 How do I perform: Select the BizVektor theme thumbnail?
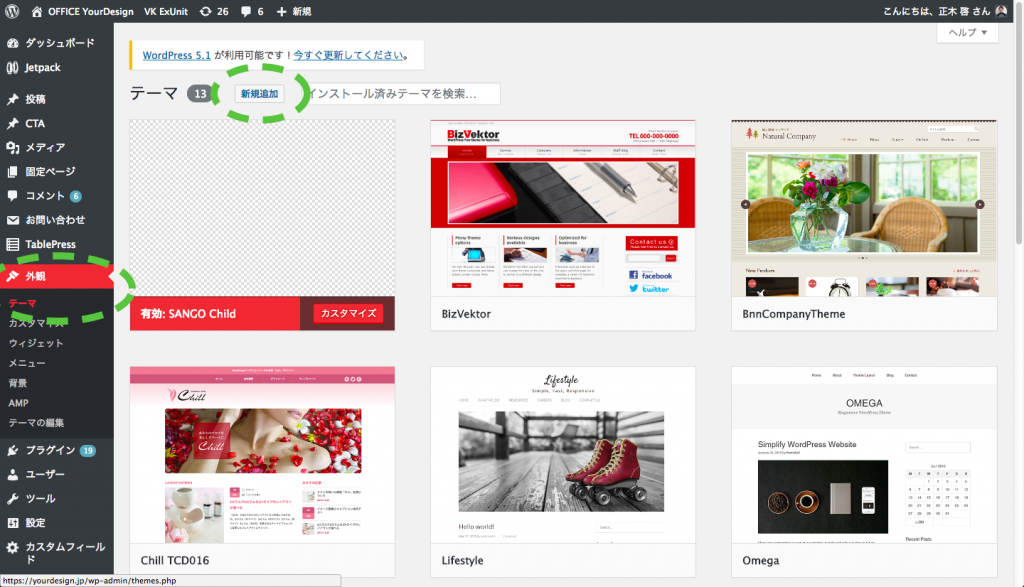click(x=562, y=207)
